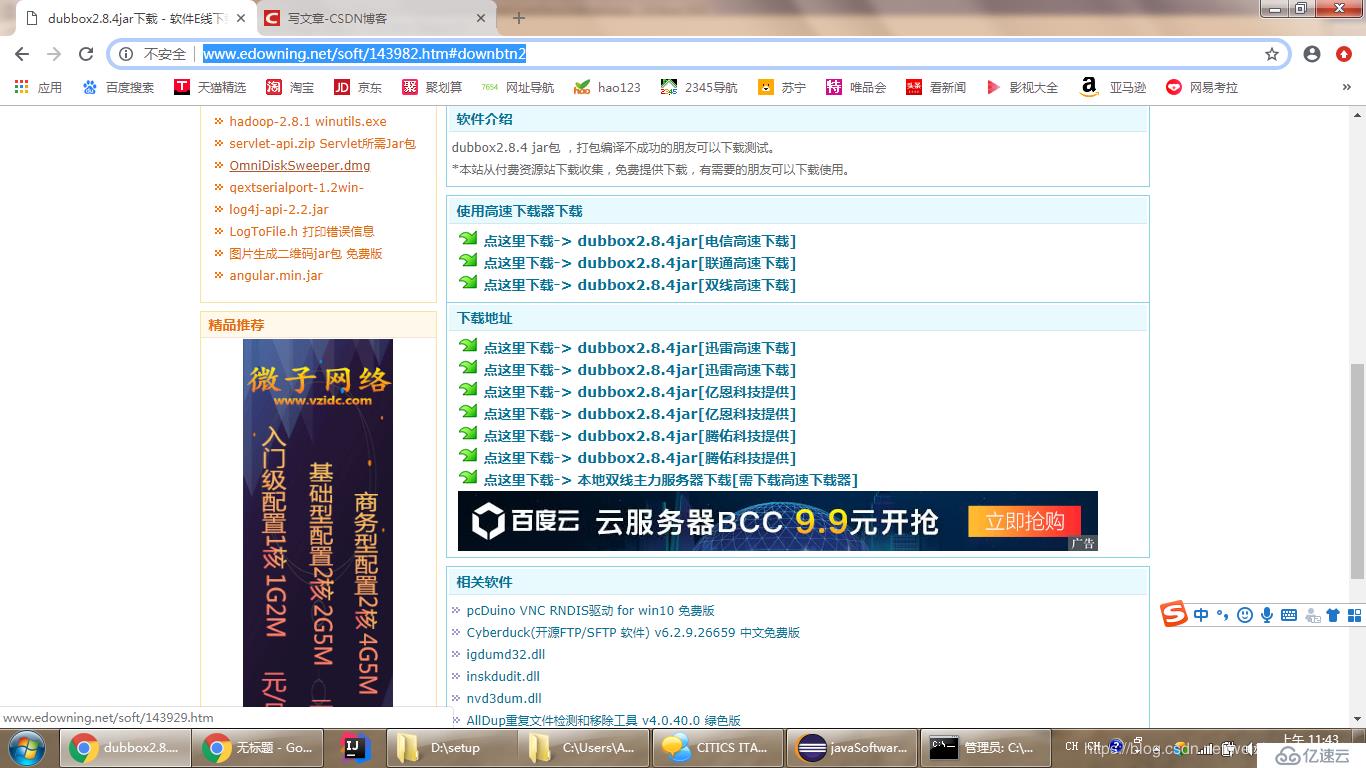Open log4j-api-2.2.jar link

tap(279, 209)
